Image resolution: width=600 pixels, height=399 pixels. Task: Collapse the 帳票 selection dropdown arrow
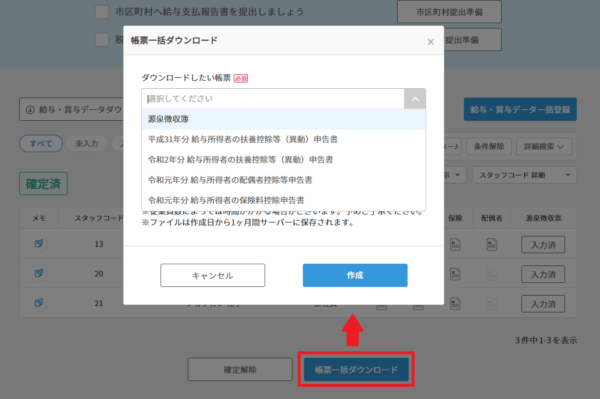pos(415,99)
